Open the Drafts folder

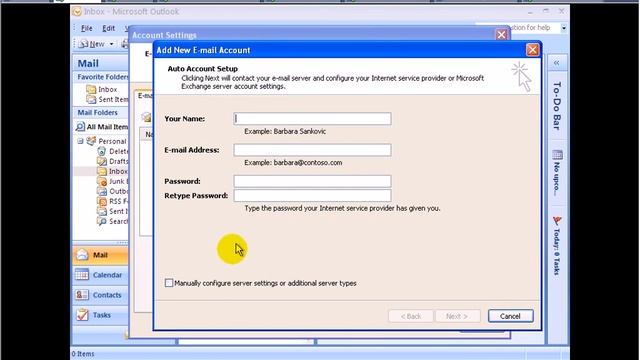[113, 161]
